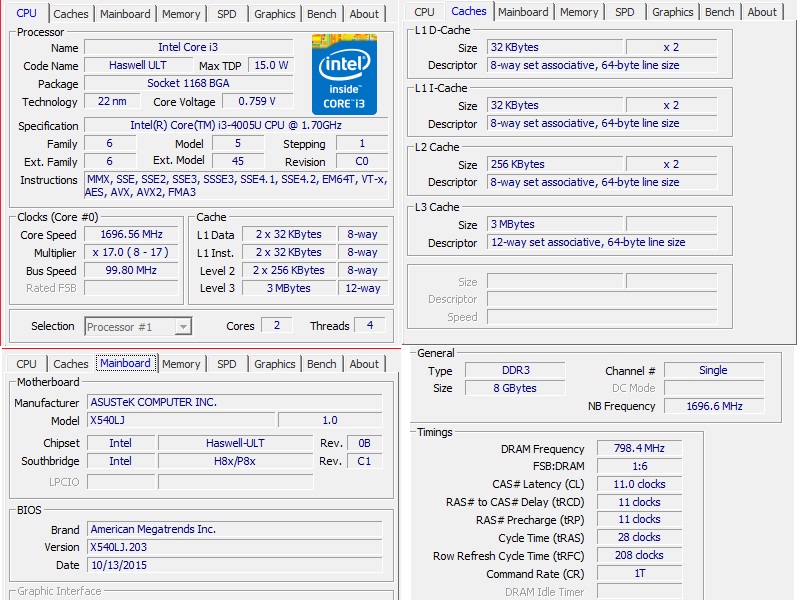Open the Processor #1 selection dropdown
Screen dimensions: 800x600
click(x=138, y=327)
